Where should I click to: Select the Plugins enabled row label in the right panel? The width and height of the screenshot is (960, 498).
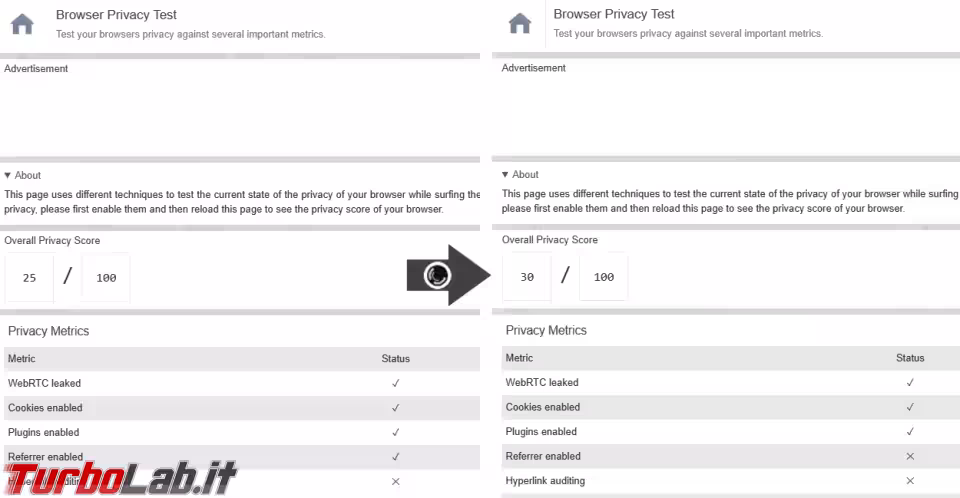[541, 432]
